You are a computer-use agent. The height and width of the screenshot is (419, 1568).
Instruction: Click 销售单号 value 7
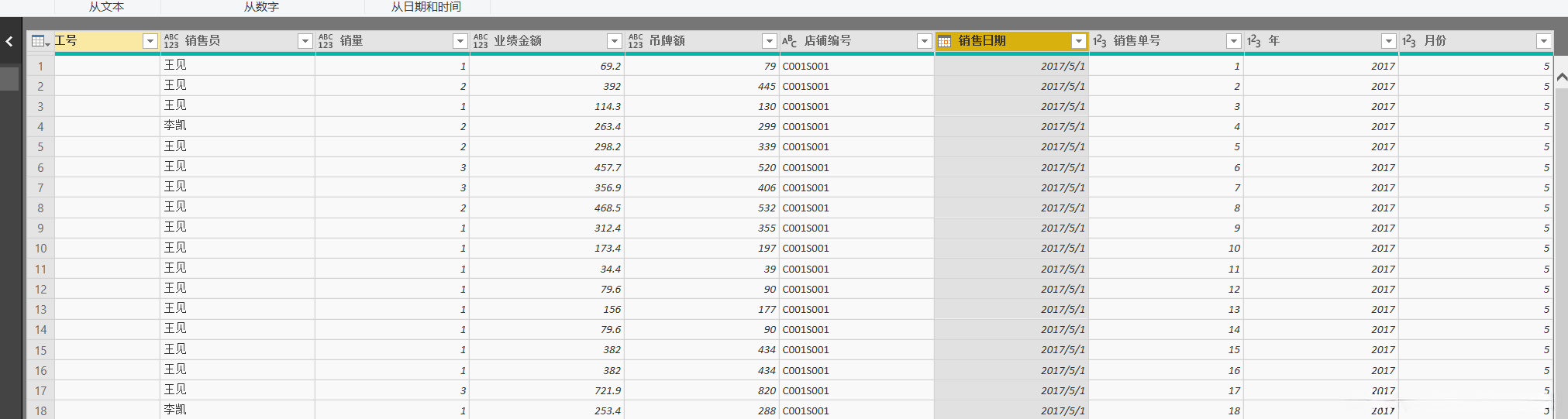[1167, 187]
